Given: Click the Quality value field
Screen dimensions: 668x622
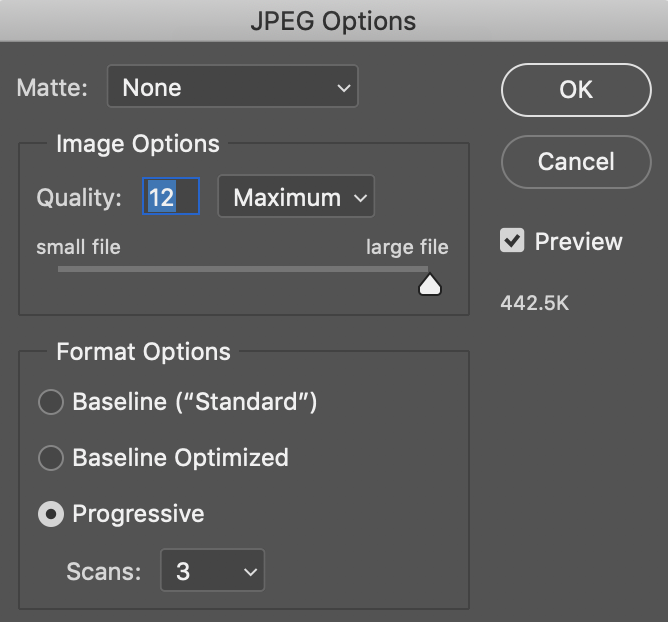Looking at the screenshot, I should tap(171, 196).
